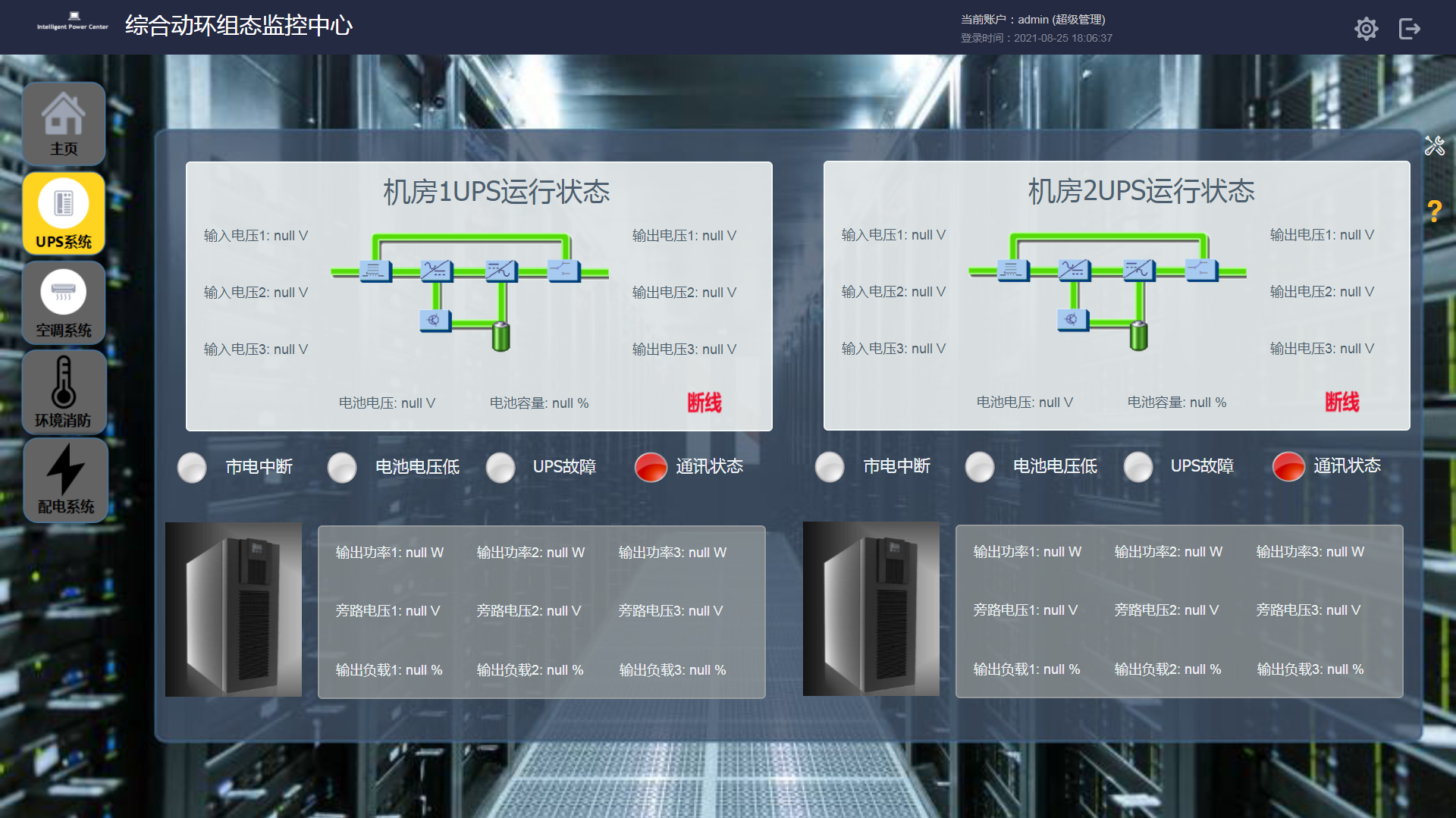Image resolution: width=1456 pixels, height=818 pixels.
Task: Open the wrench tools icon
Action: (x=1434, y=146)
